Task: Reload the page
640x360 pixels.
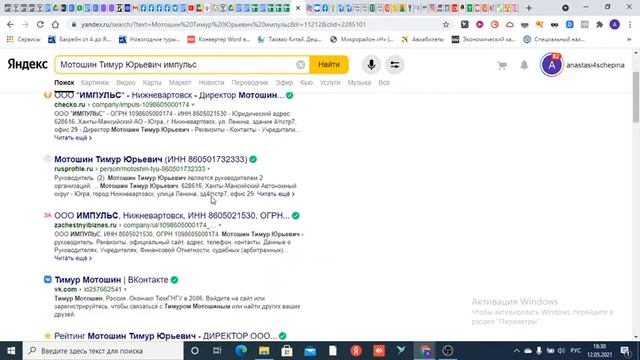Action: click(40, 24)
